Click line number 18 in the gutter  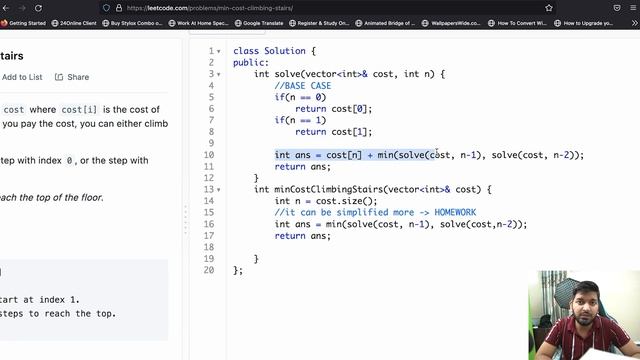209,247
